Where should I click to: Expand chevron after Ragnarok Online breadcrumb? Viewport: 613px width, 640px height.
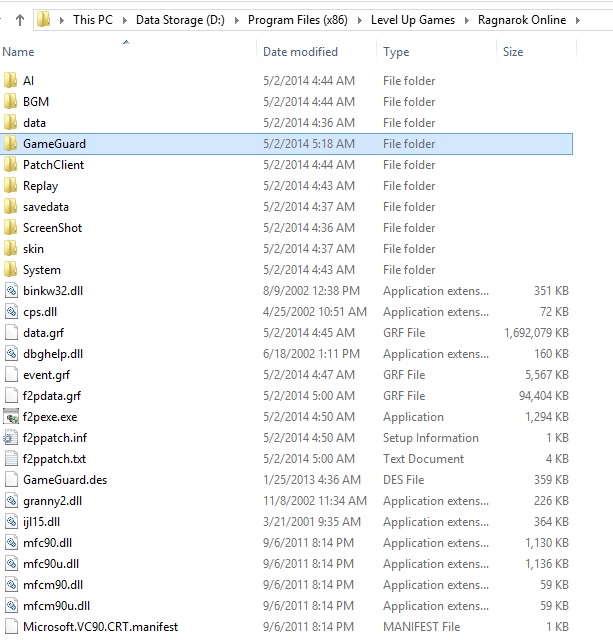(x=578, y=20)
